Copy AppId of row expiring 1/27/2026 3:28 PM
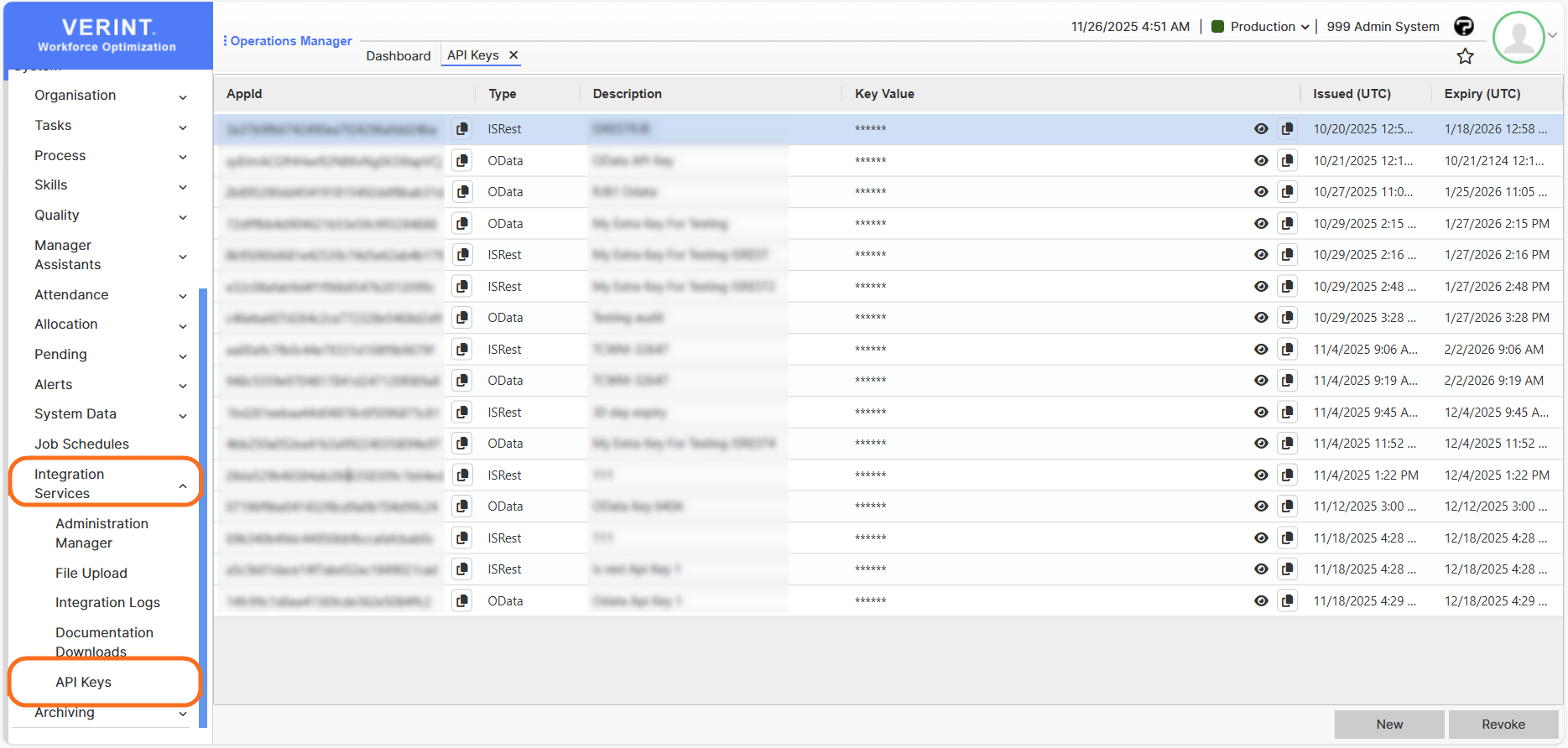This screenshot has height=748, width=1568. [x=461, y=318]
